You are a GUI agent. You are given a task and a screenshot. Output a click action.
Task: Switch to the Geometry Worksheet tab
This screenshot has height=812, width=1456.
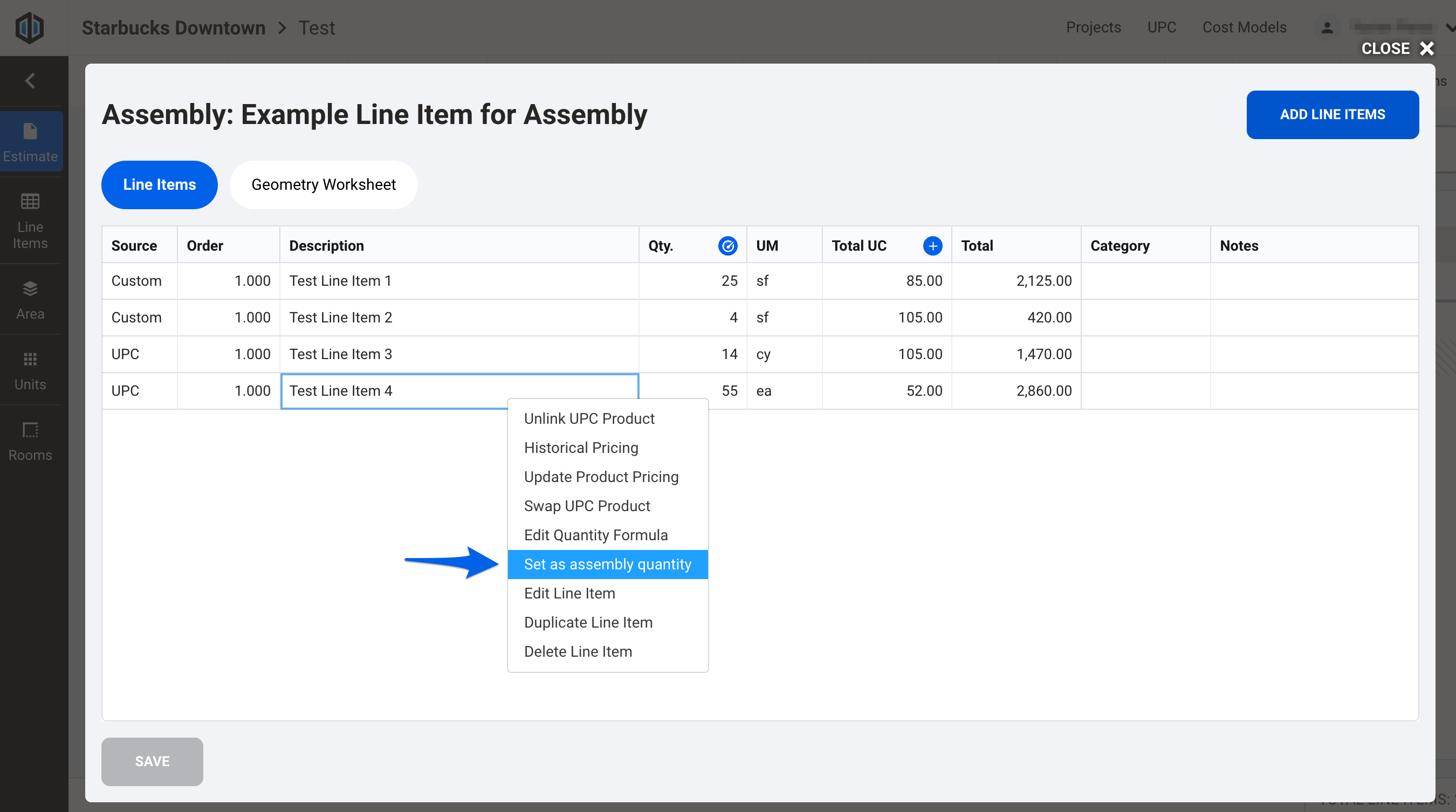point(324,184)
